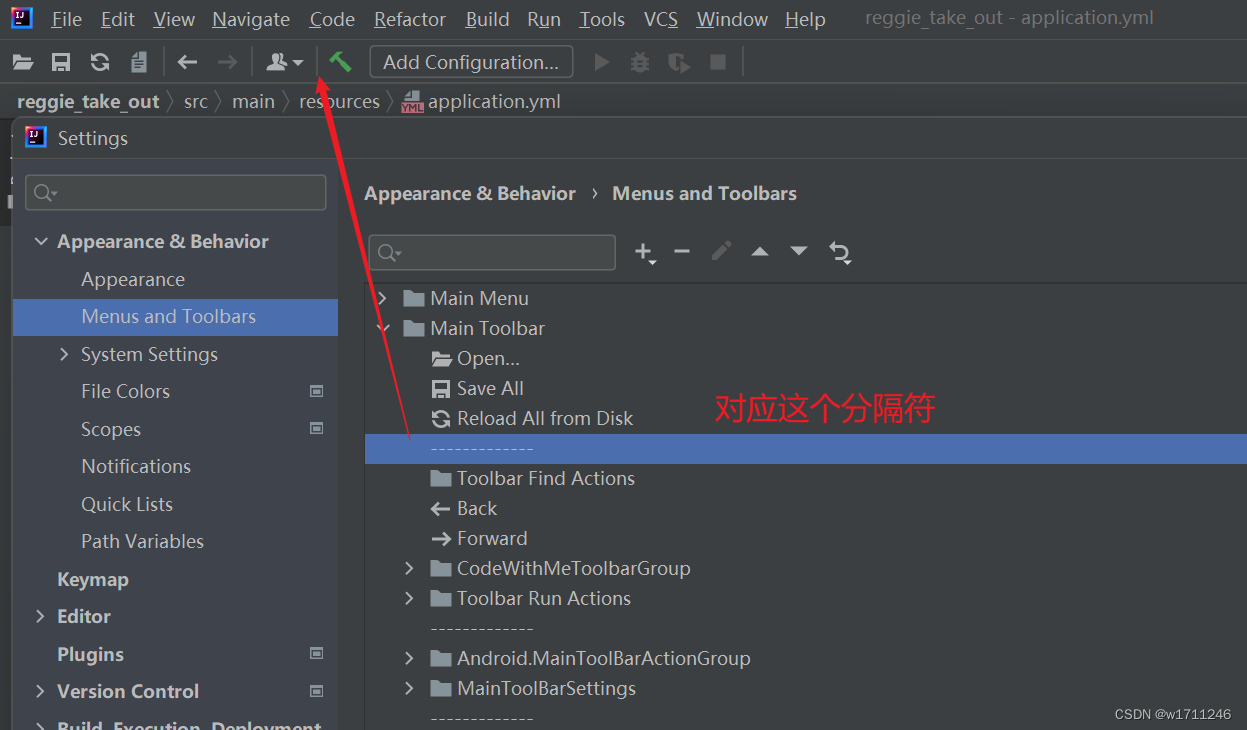
Task: Click the Add action plus icon
Action: (645, 252)
